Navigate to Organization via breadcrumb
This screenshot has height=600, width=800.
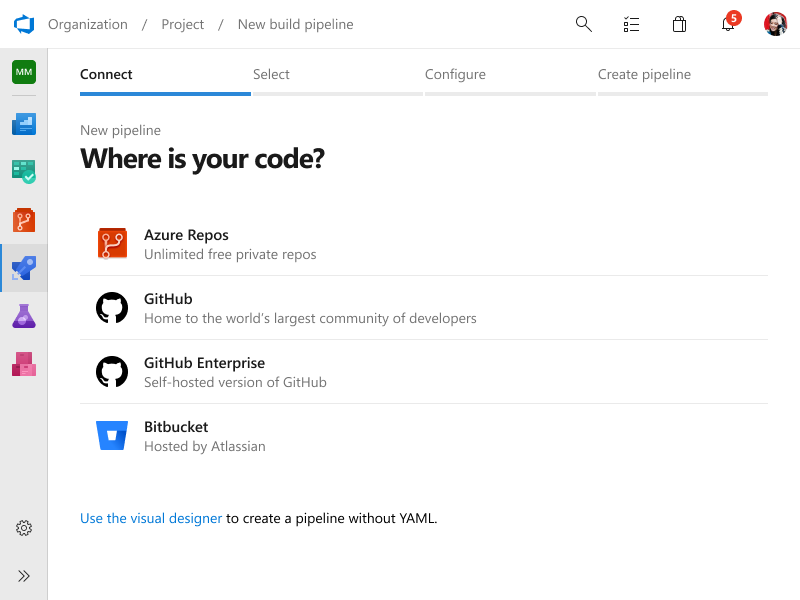pos(88,24)
